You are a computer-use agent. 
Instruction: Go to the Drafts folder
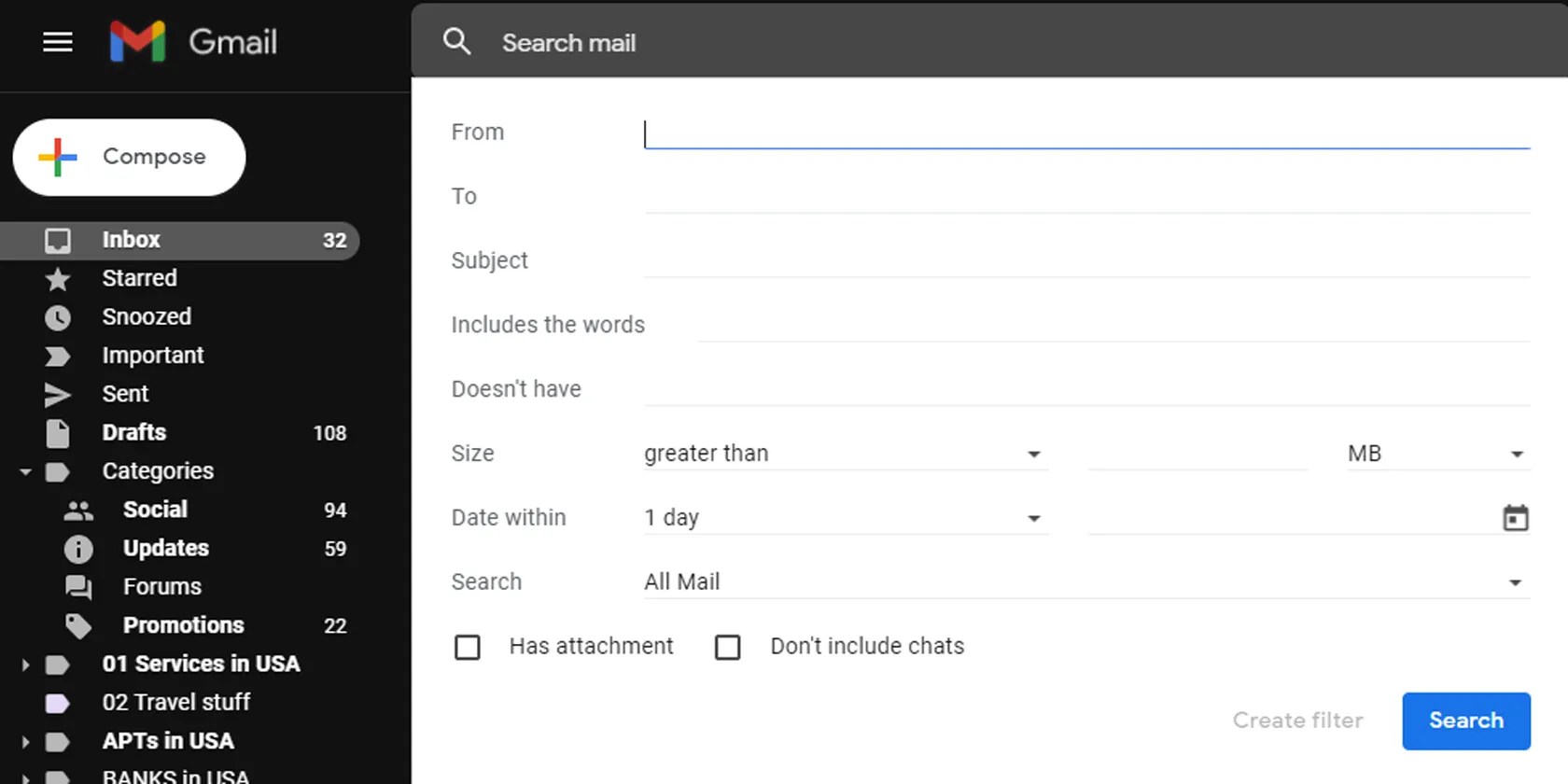click(134, 433)
